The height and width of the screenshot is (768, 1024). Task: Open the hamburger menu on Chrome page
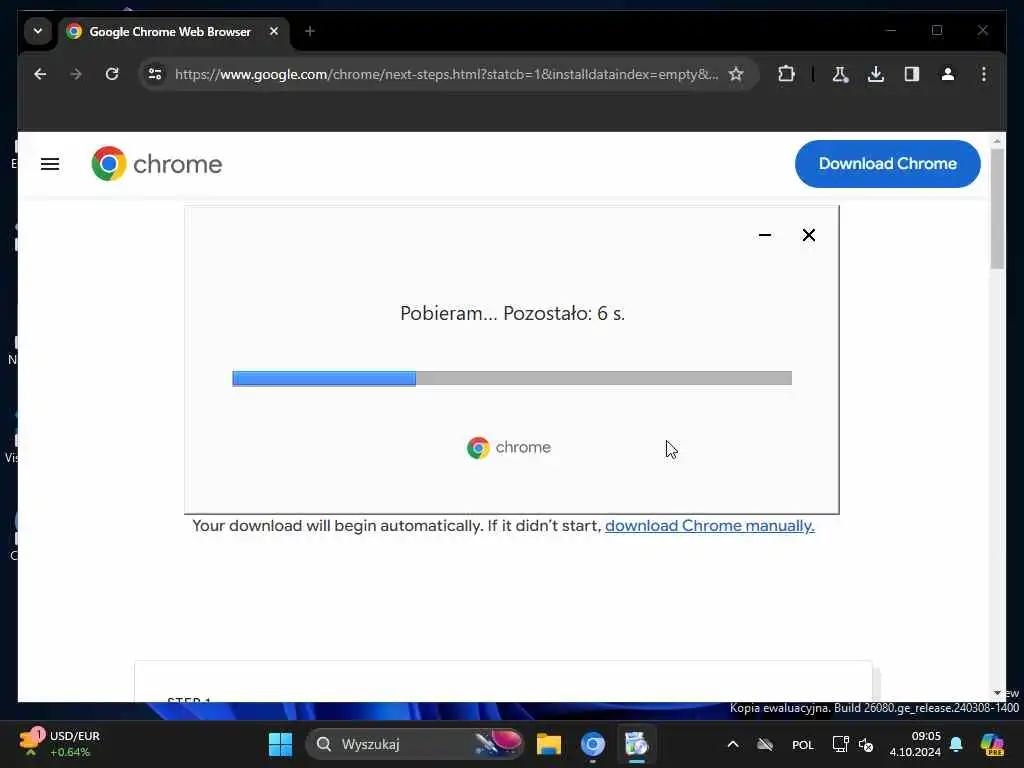point(50,164)
